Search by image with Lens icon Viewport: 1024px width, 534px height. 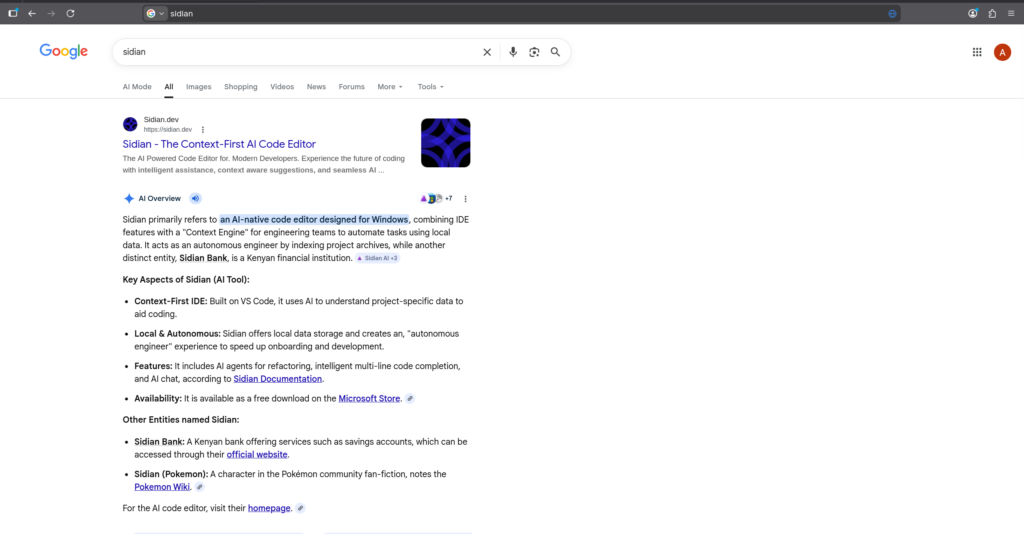point(534,52)
